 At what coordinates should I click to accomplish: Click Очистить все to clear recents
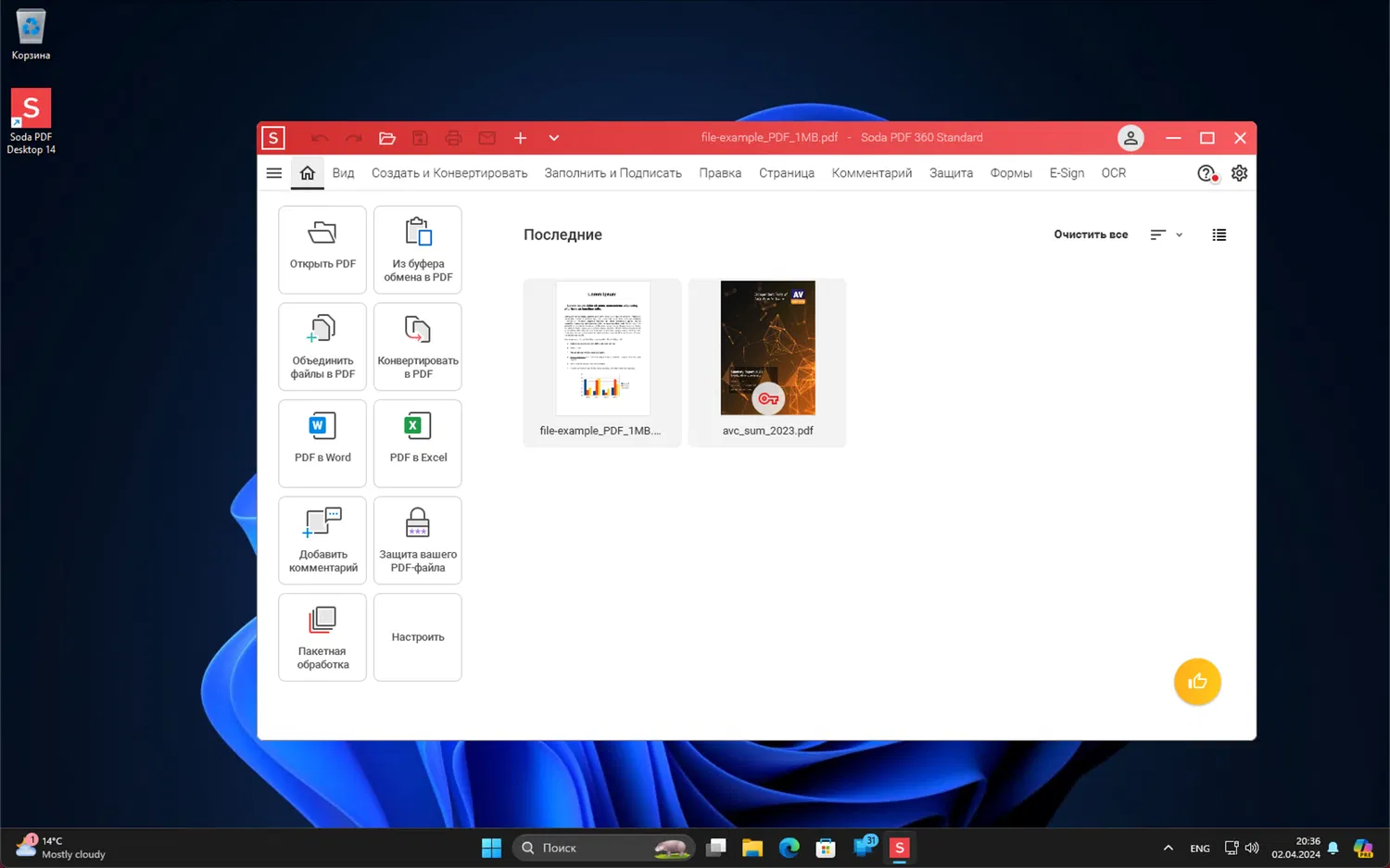click(1090, 235)
